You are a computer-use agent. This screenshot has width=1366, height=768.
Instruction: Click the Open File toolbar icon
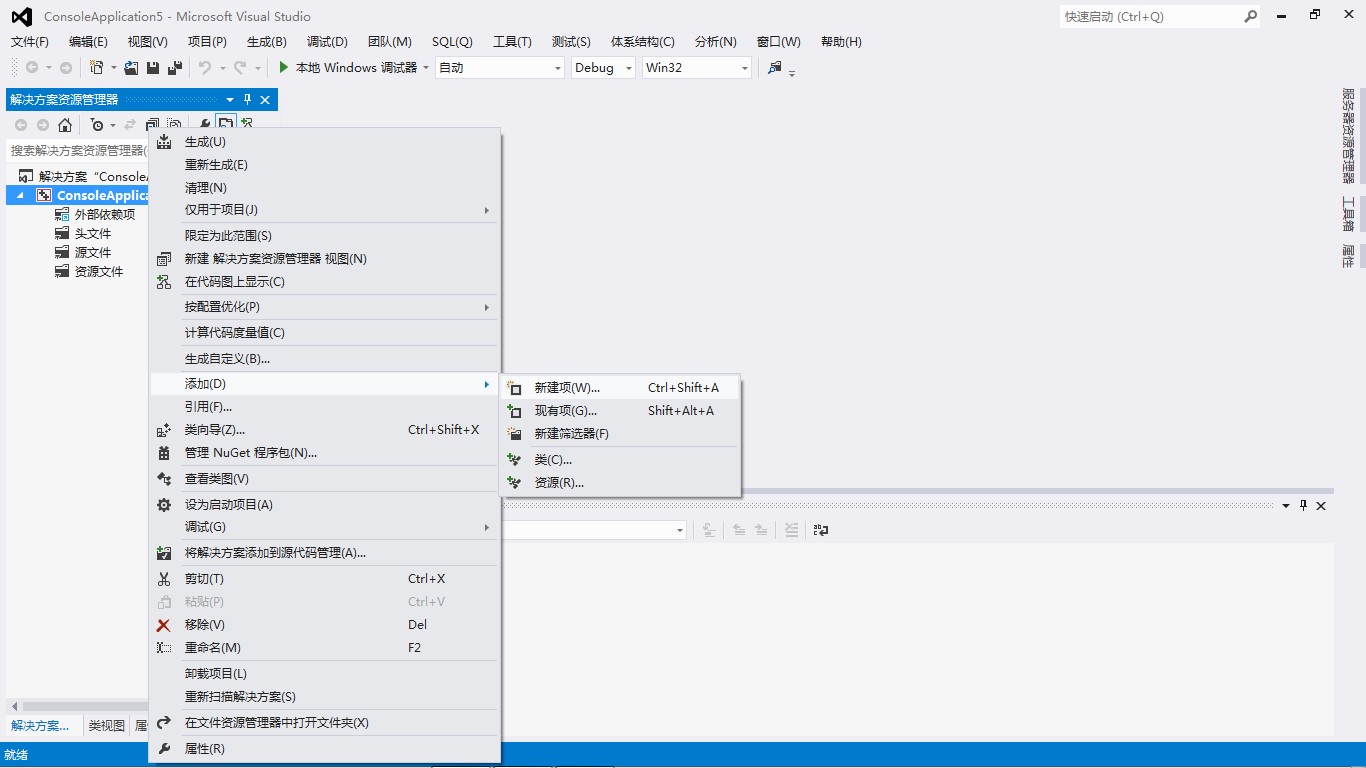131,67
